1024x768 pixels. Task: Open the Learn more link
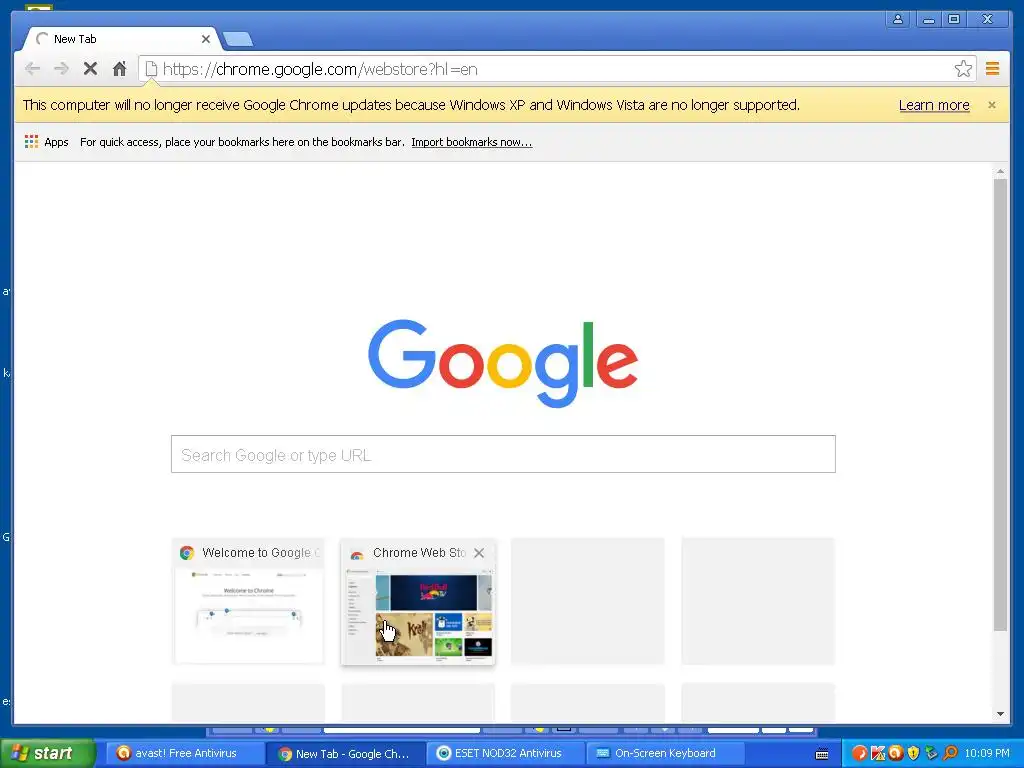coord(934,105)
